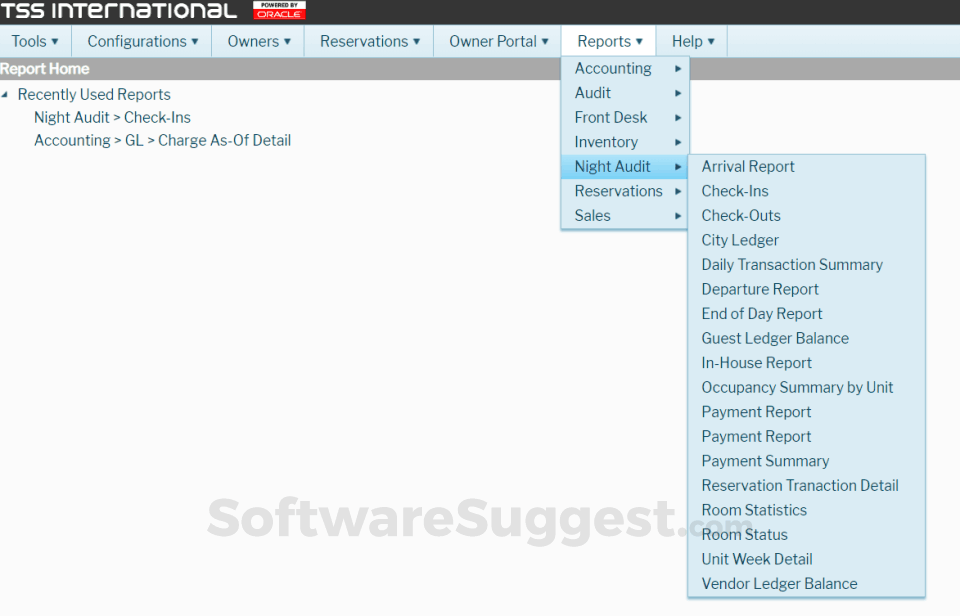Collapse the Recently Used Reports section

8,93
